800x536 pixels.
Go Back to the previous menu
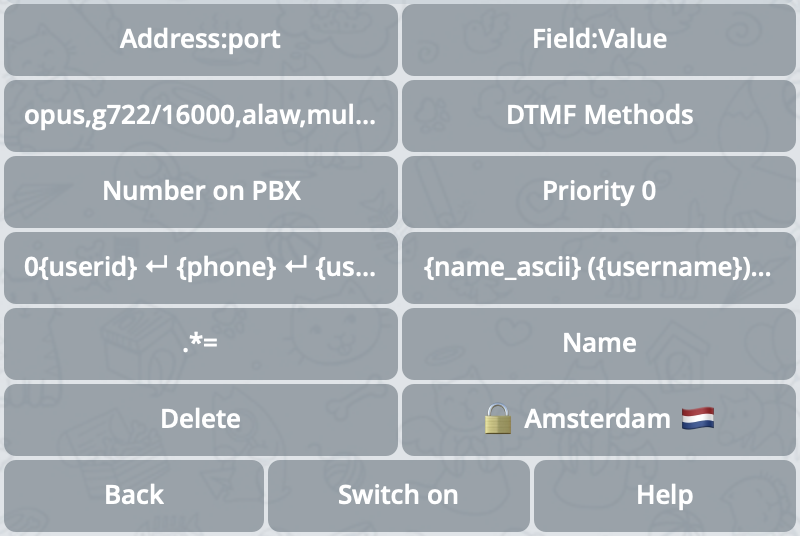(134, 496)
